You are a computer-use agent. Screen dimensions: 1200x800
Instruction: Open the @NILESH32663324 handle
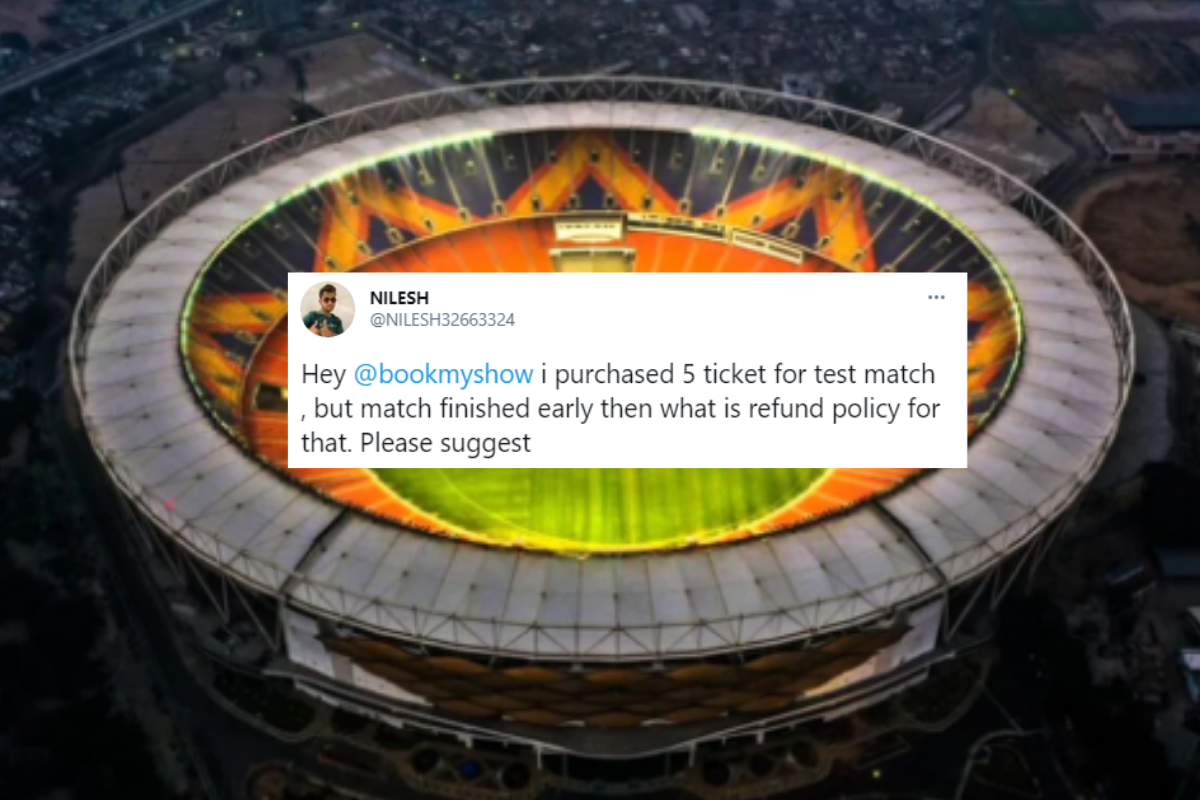pyautogui.click(x=443, y=320)
